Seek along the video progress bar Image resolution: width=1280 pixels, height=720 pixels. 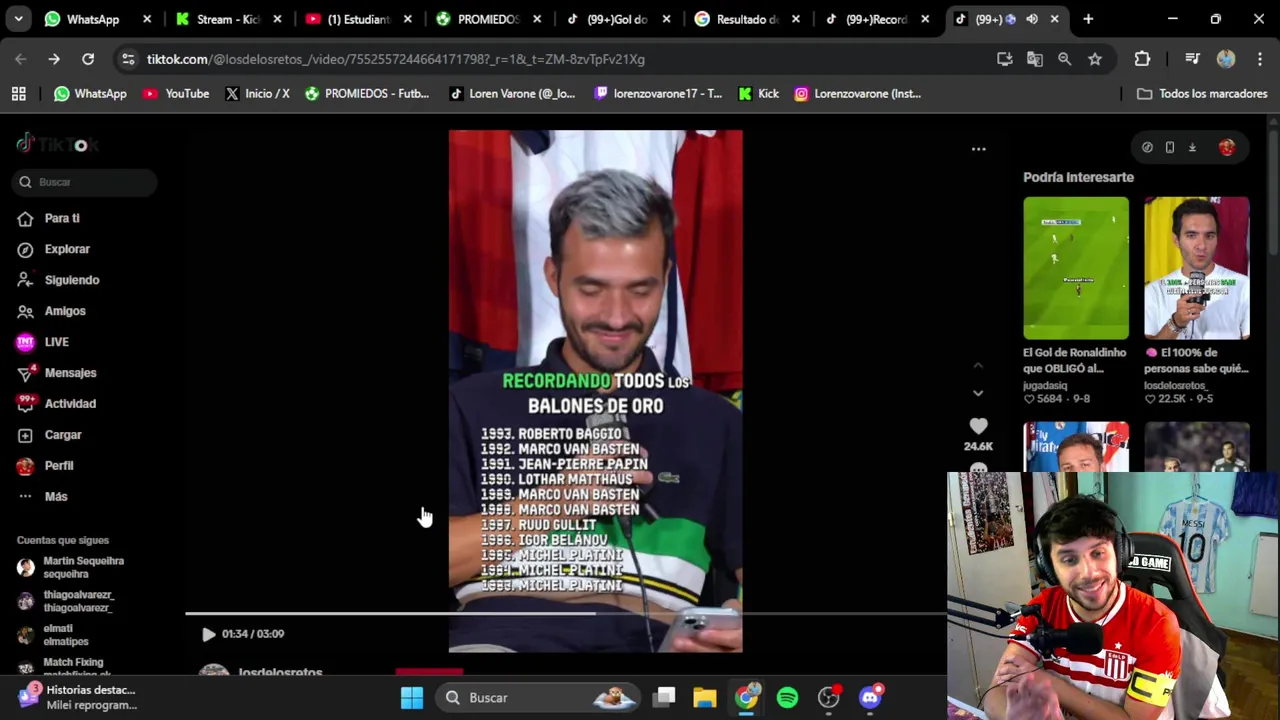pos(565,614)
